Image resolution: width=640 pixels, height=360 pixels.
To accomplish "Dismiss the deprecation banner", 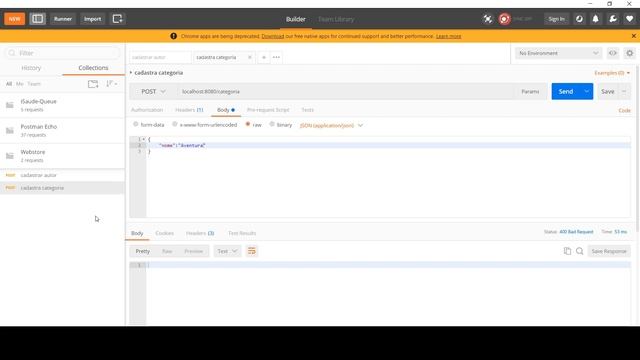I will 633,36.
